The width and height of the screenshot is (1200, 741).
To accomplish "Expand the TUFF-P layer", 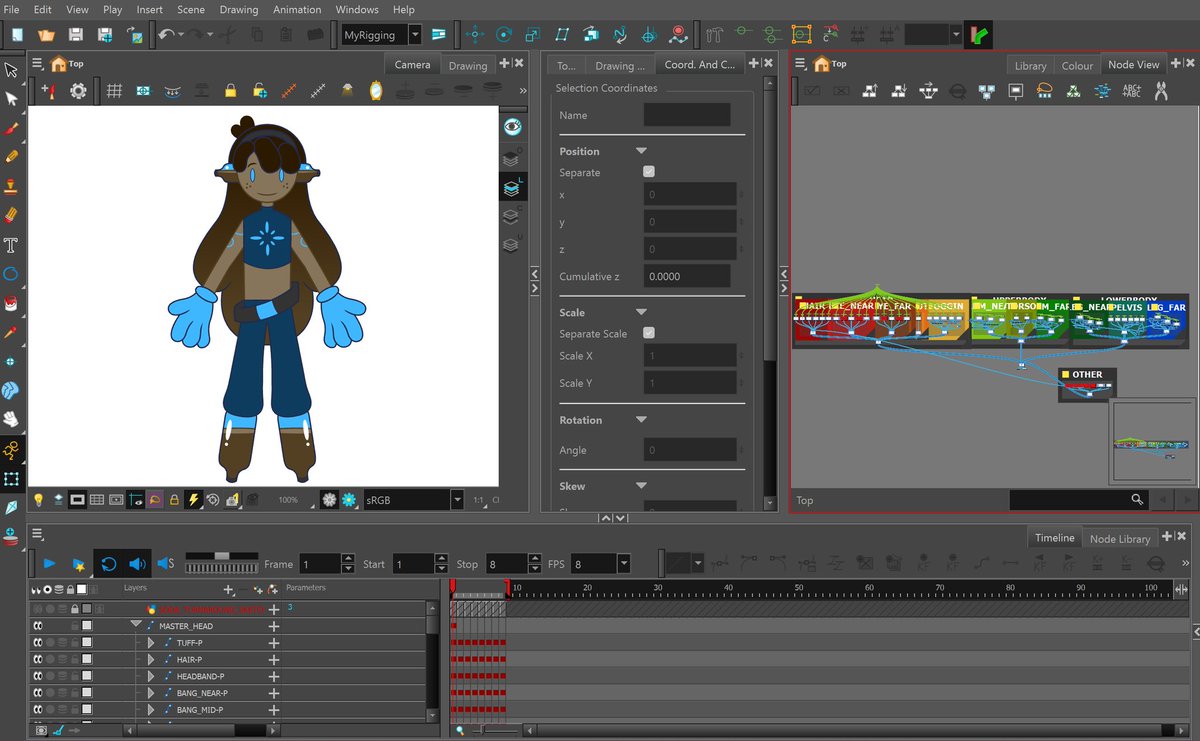I will pyautogui.click(x=151, y=643).
